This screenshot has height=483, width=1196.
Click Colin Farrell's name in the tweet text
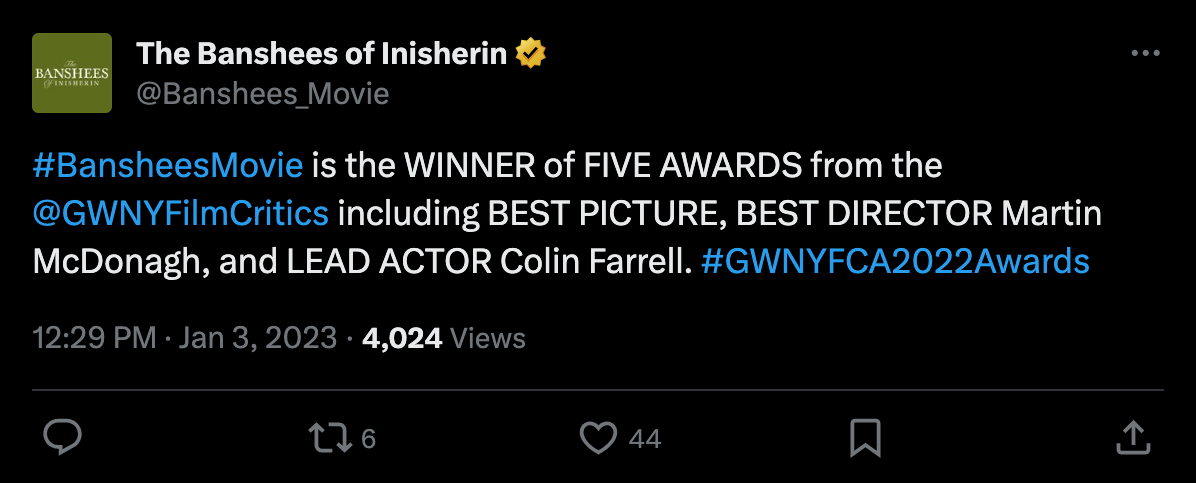coord(596,261)
